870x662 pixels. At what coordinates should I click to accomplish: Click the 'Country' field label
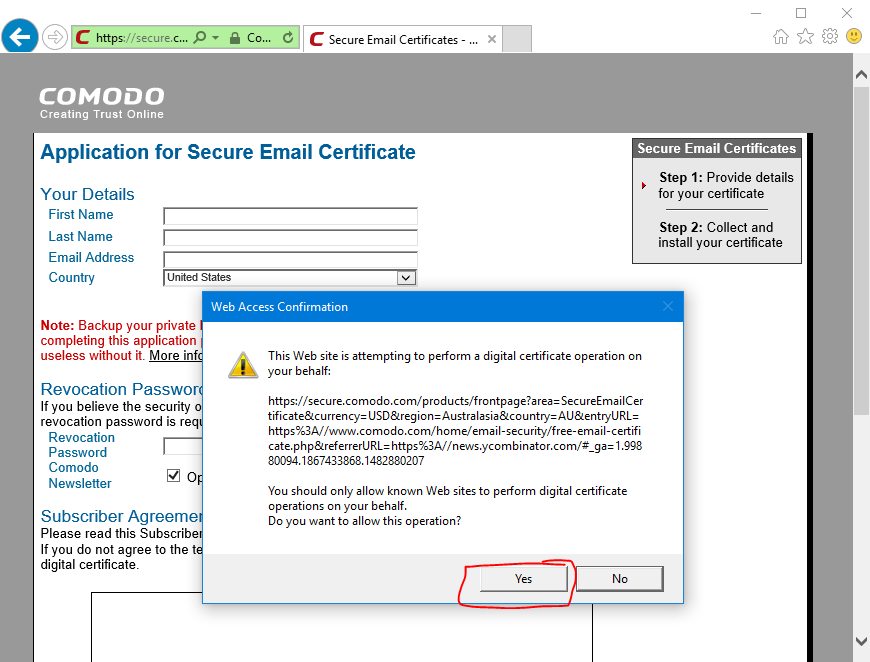(72, 277)
